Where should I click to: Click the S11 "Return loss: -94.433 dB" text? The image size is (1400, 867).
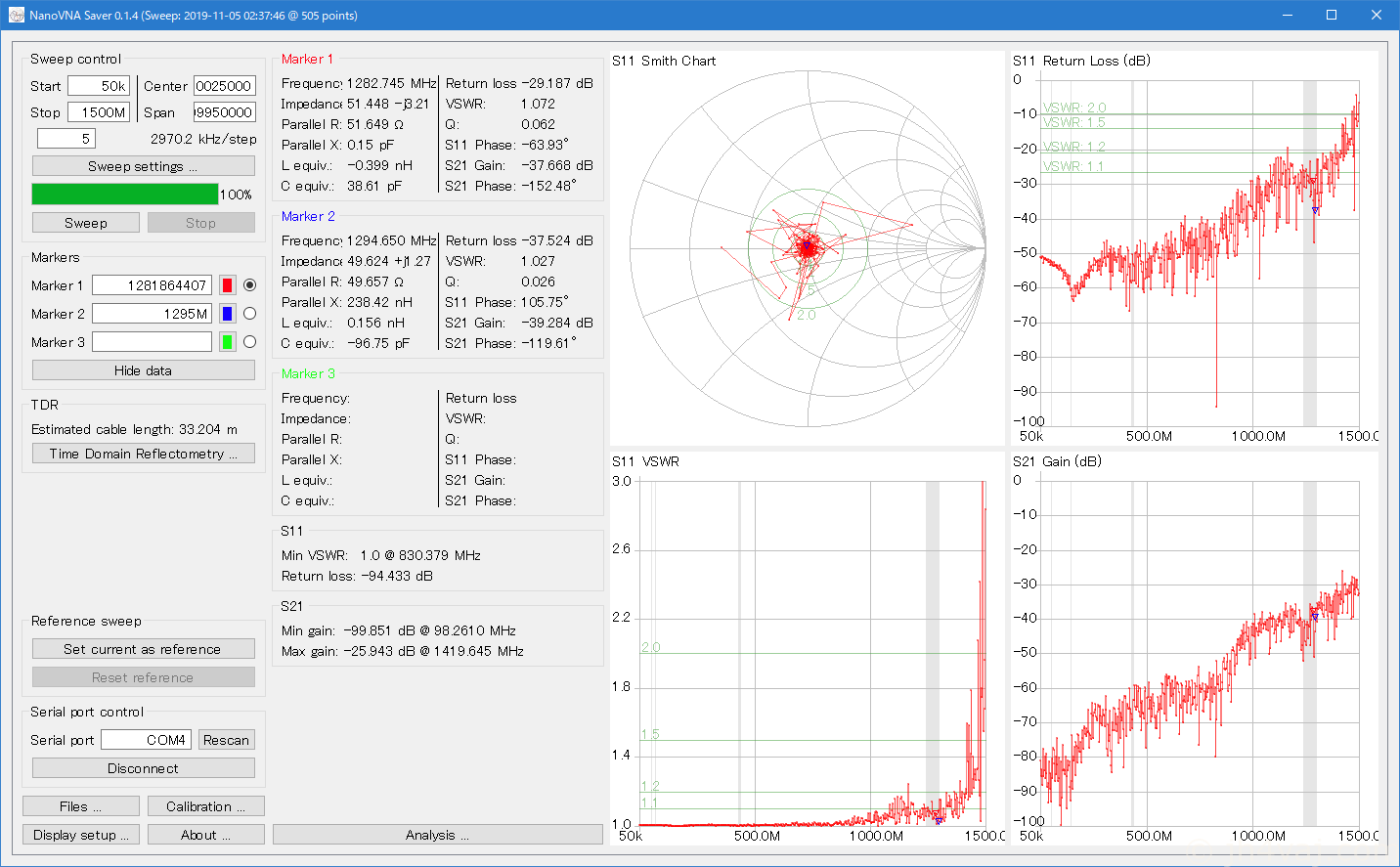(357, 576)
